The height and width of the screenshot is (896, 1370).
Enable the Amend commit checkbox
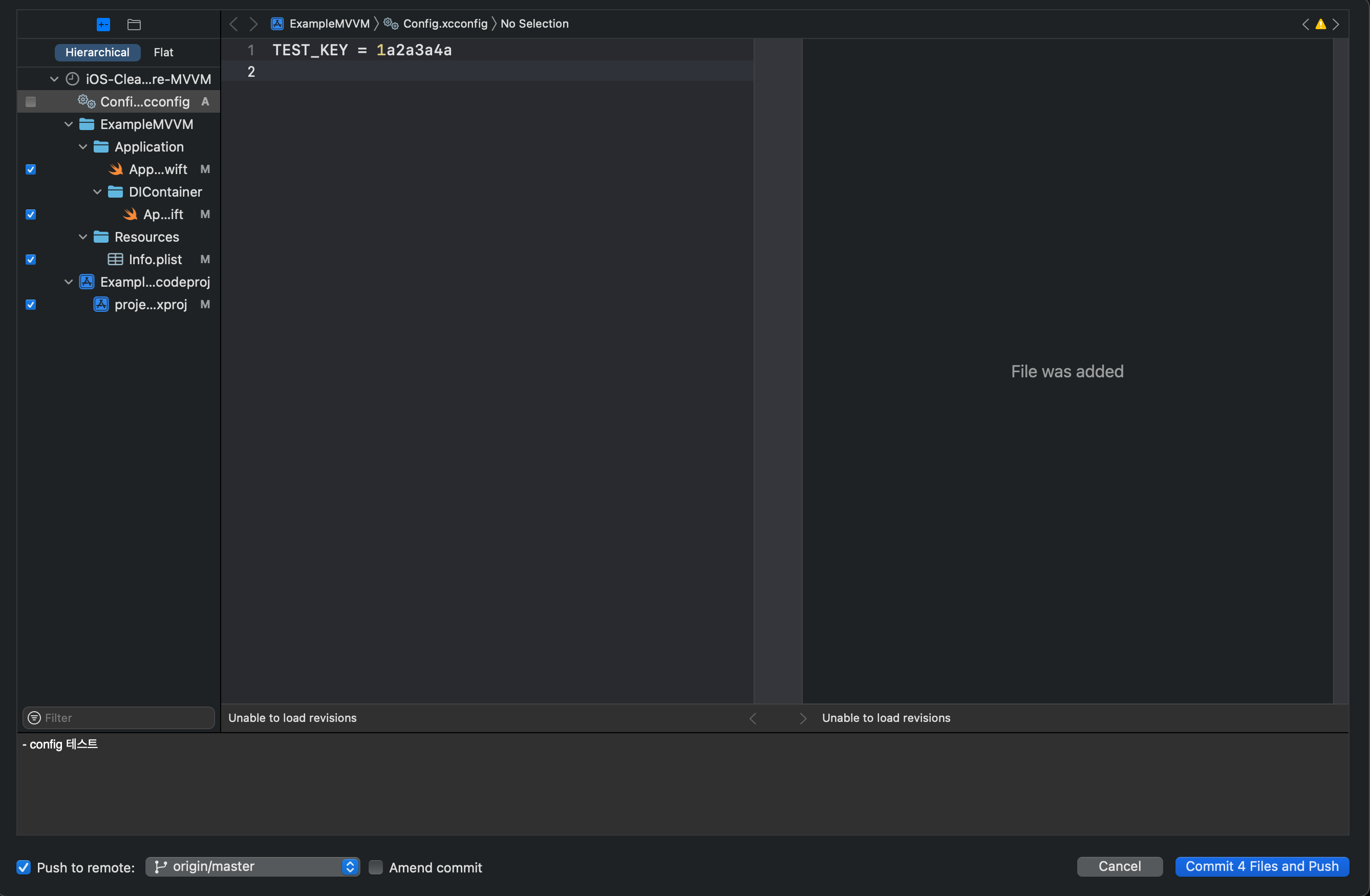(x=375, y=867)
